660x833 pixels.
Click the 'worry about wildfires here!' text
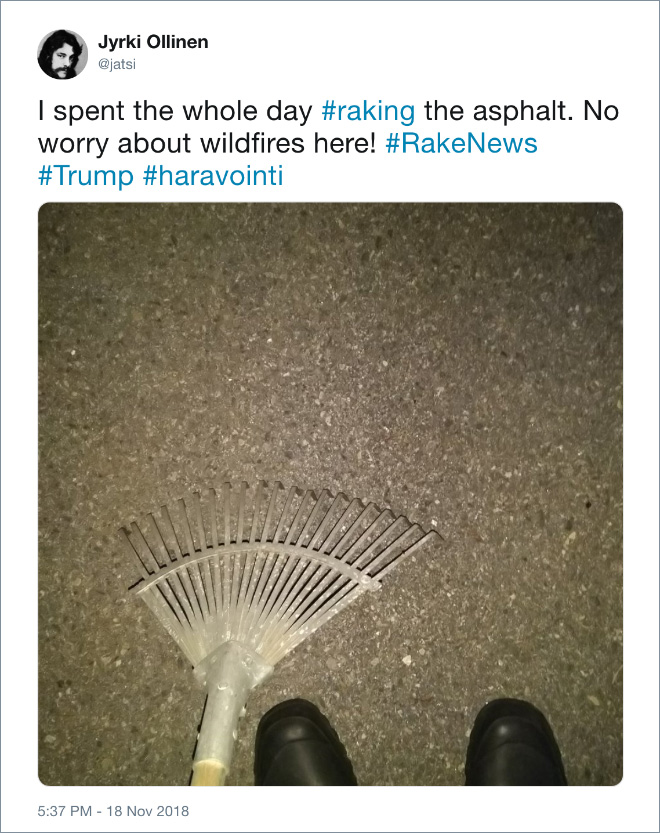point(207,143)
